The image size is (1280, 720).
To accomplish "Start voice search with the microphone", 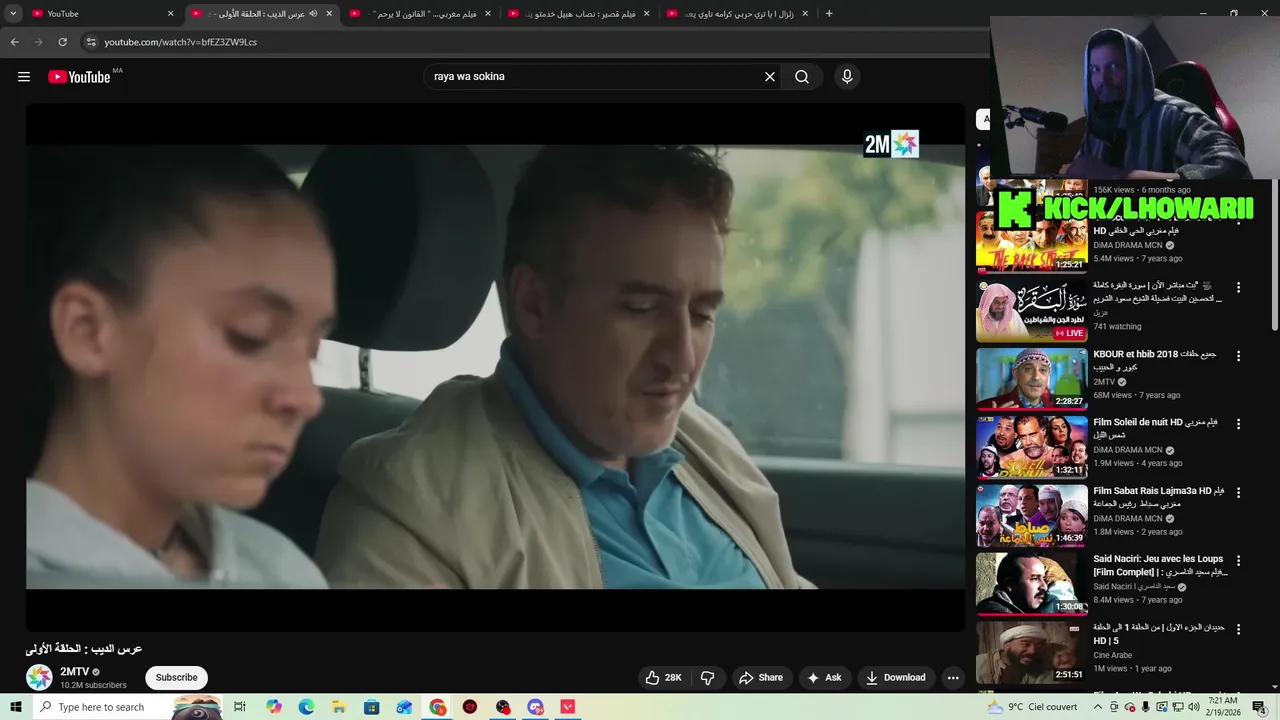I will point(847,77).
